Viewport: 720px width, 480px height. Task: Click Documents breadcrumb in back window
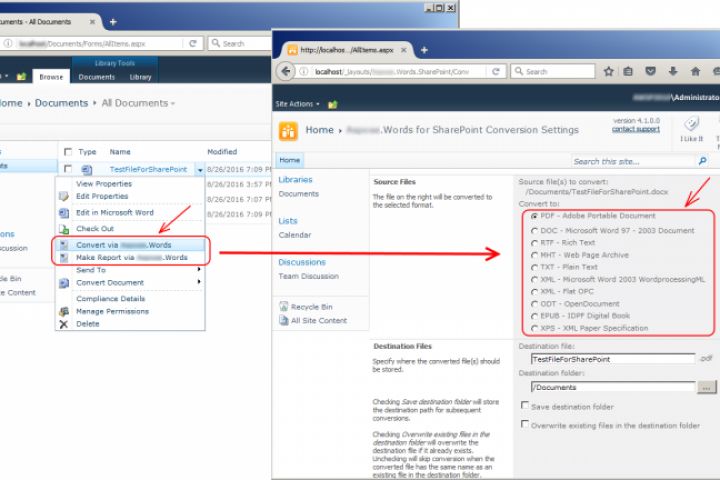click(61, 103)
